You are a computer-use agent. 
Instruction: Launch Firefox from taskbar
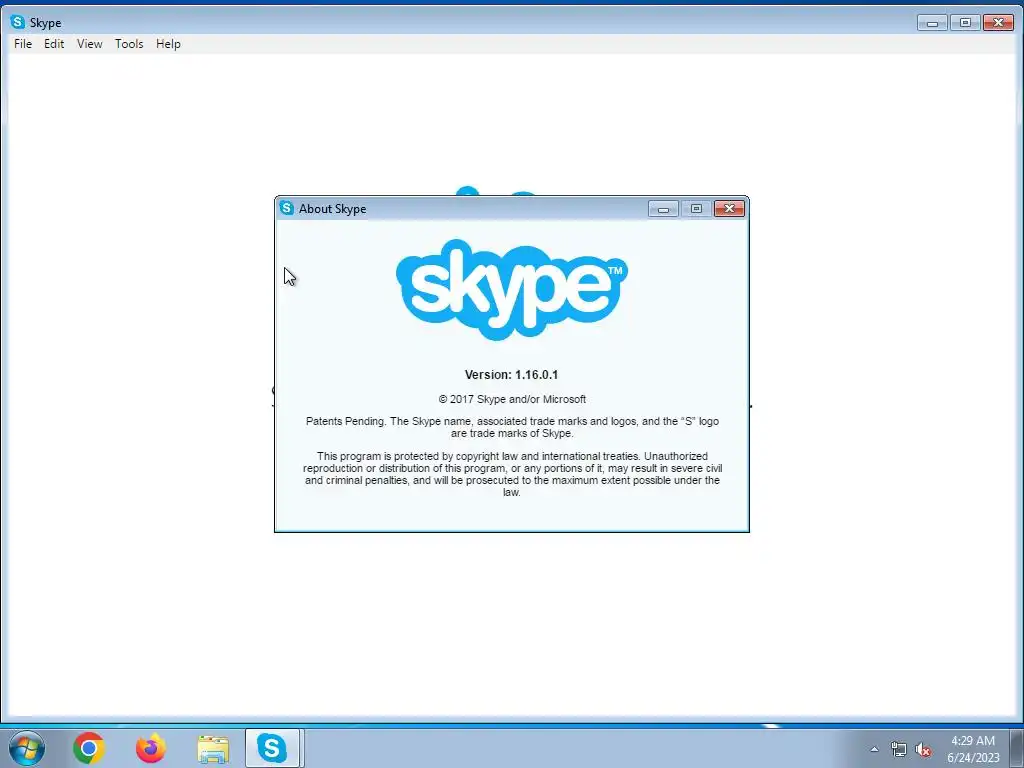[151, 748]
